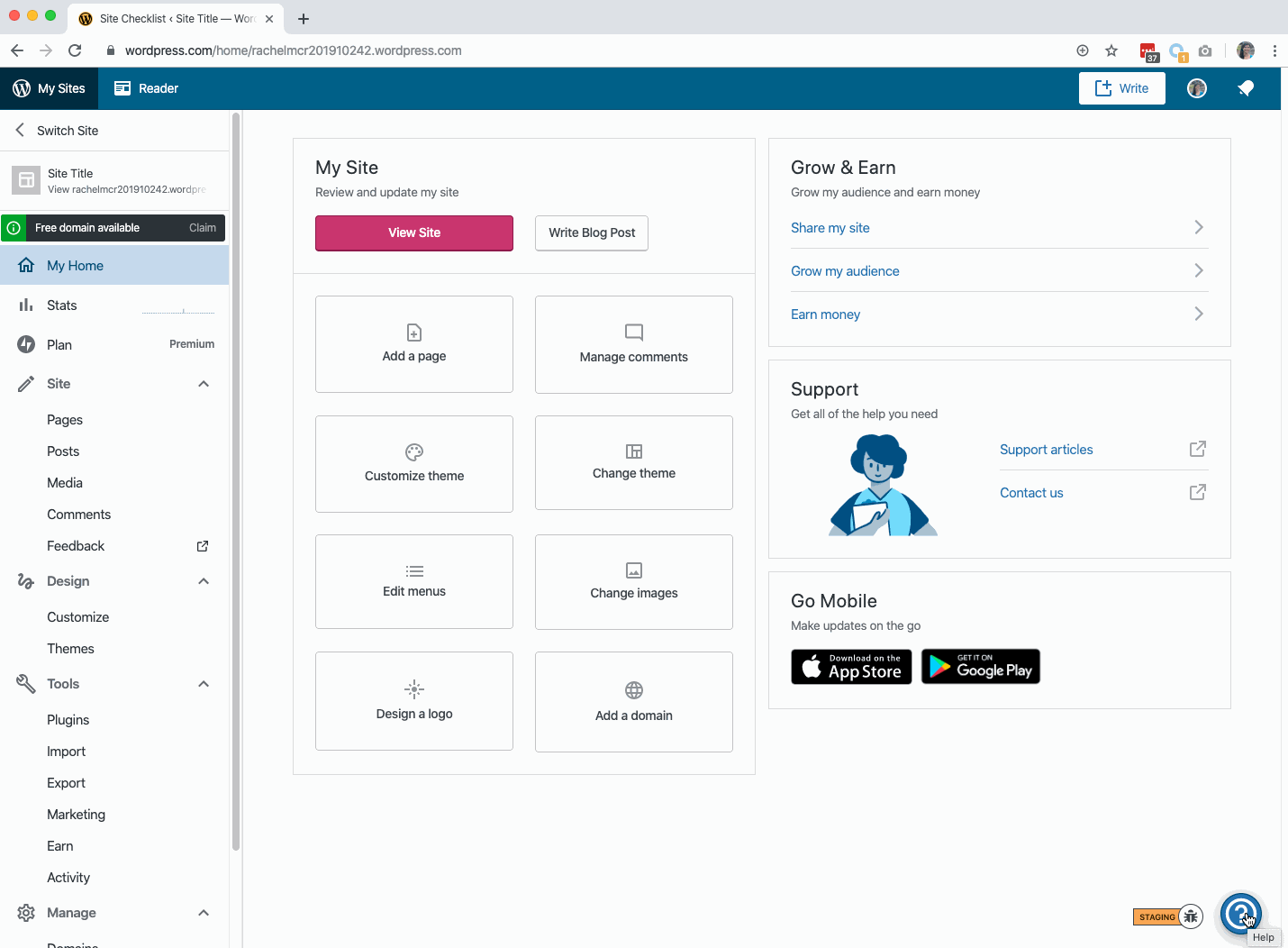This screenshot has width=1288, height=948.
Task: Click the Write button in masterbar
Action: coord(1122,88)
